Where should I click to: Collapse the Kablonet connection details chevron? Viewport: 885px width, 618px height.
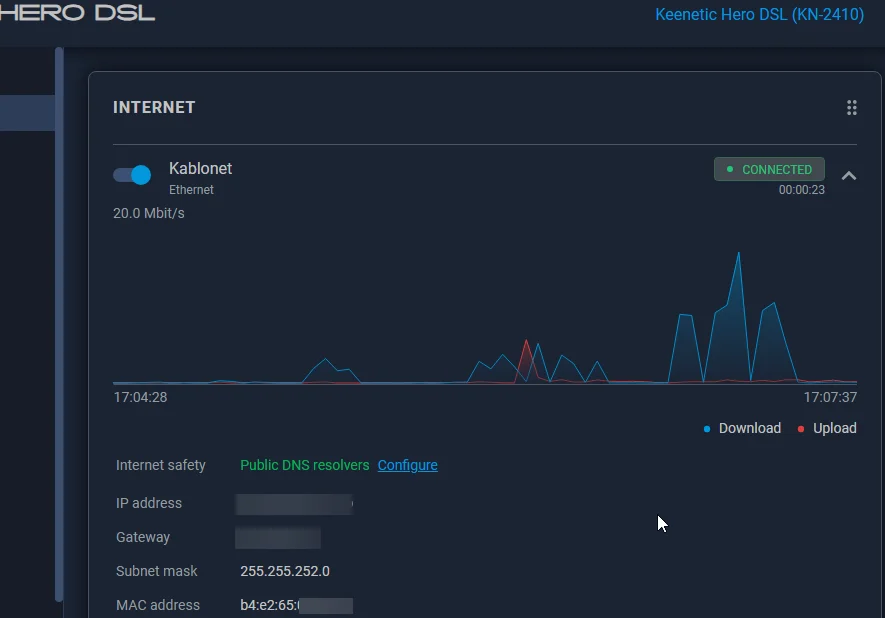coord(849,176)
